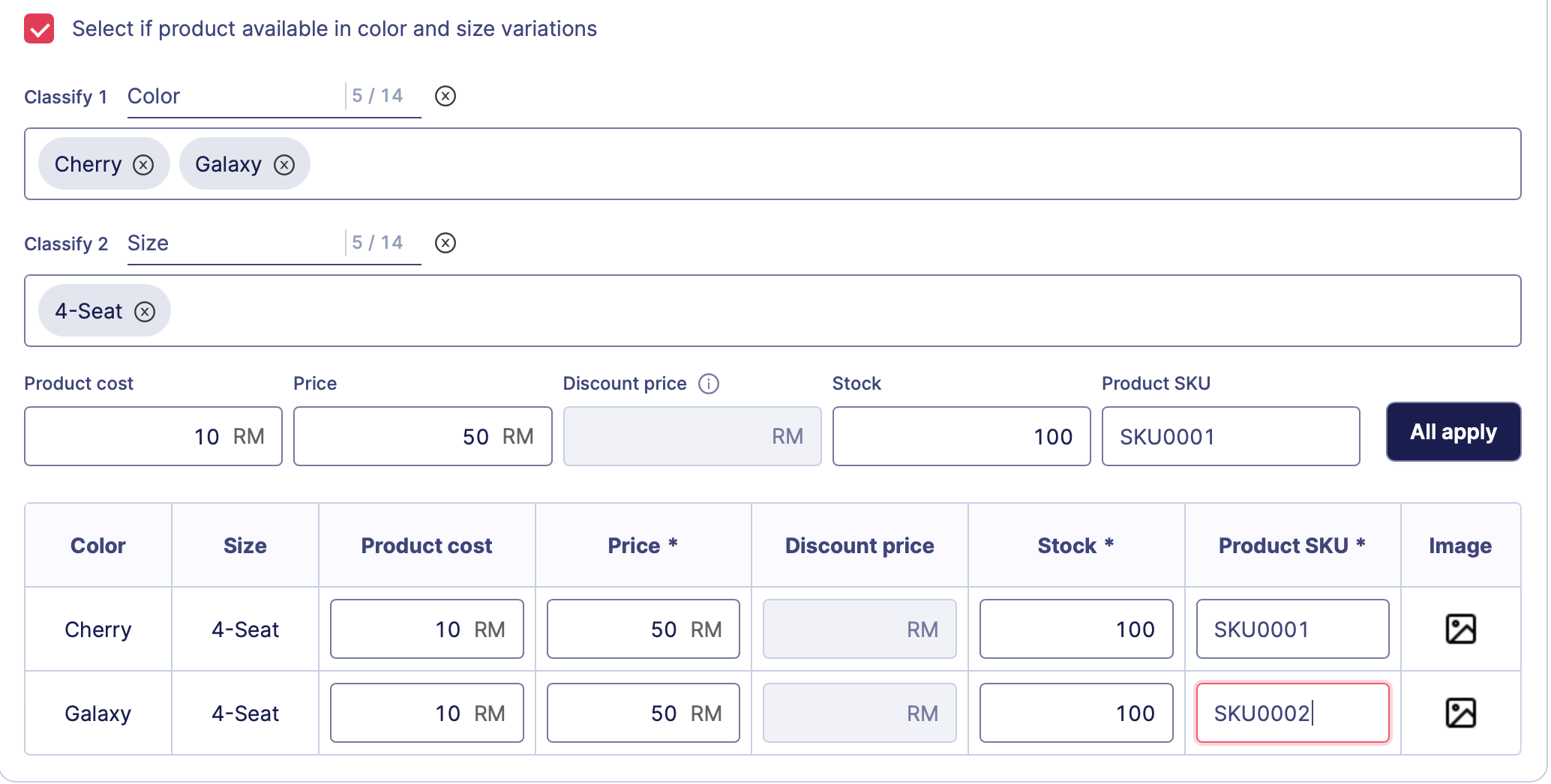
Task: Upload image for Galaxy variation
Action: tap(1460, 713)
